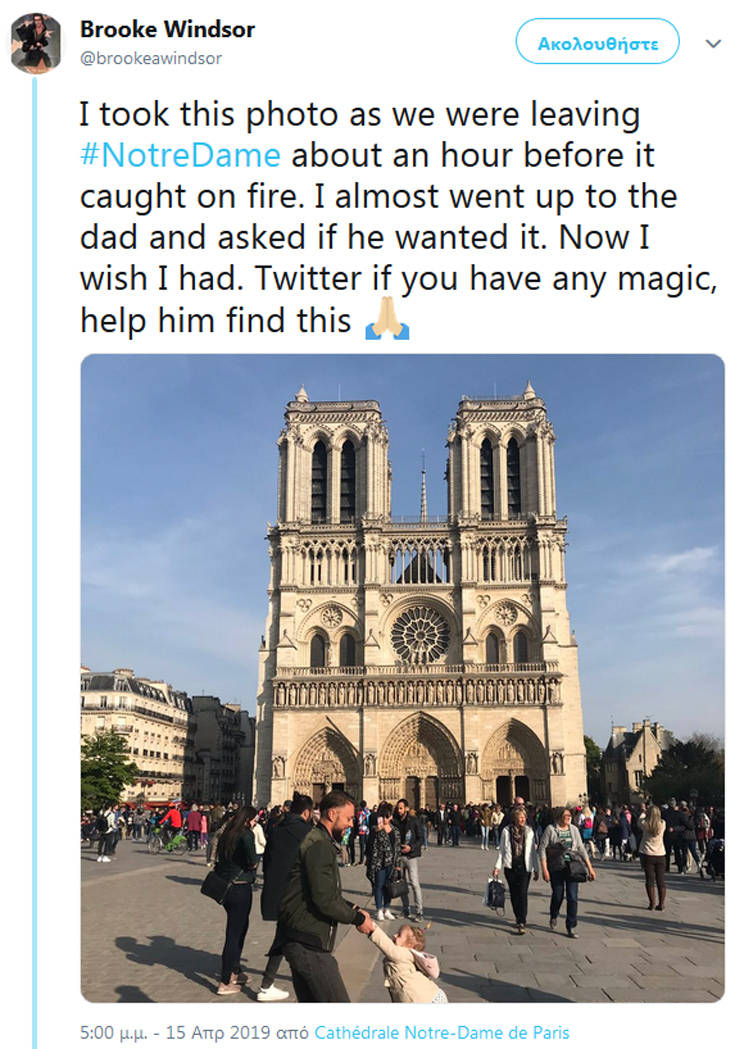Image resolution: width=735 pixels, height=1049 pixels.
Task: Click the green tree at photo's left
Action: click(104, 768)
